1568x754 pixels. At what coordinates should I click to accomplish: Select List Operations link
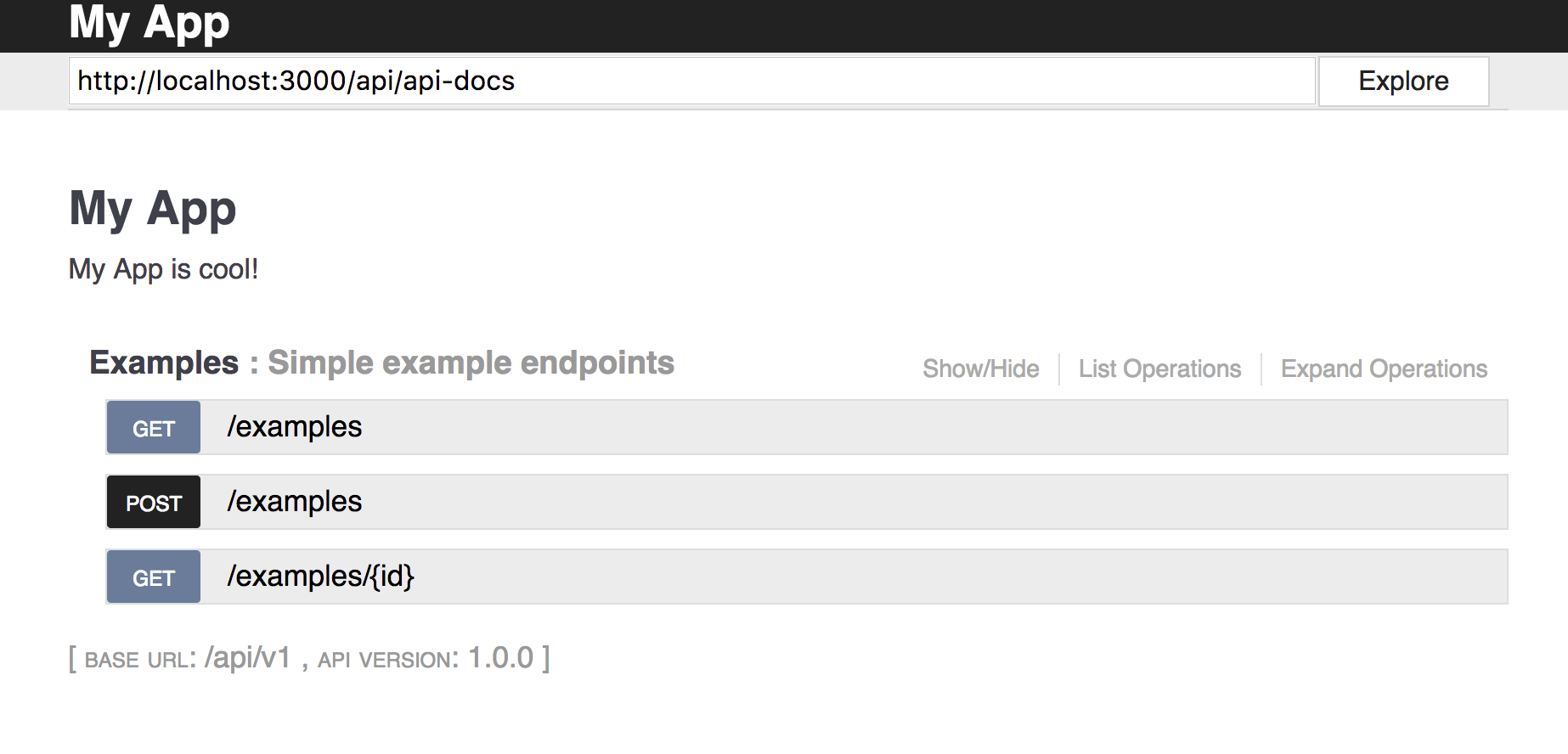point(1159,369)
